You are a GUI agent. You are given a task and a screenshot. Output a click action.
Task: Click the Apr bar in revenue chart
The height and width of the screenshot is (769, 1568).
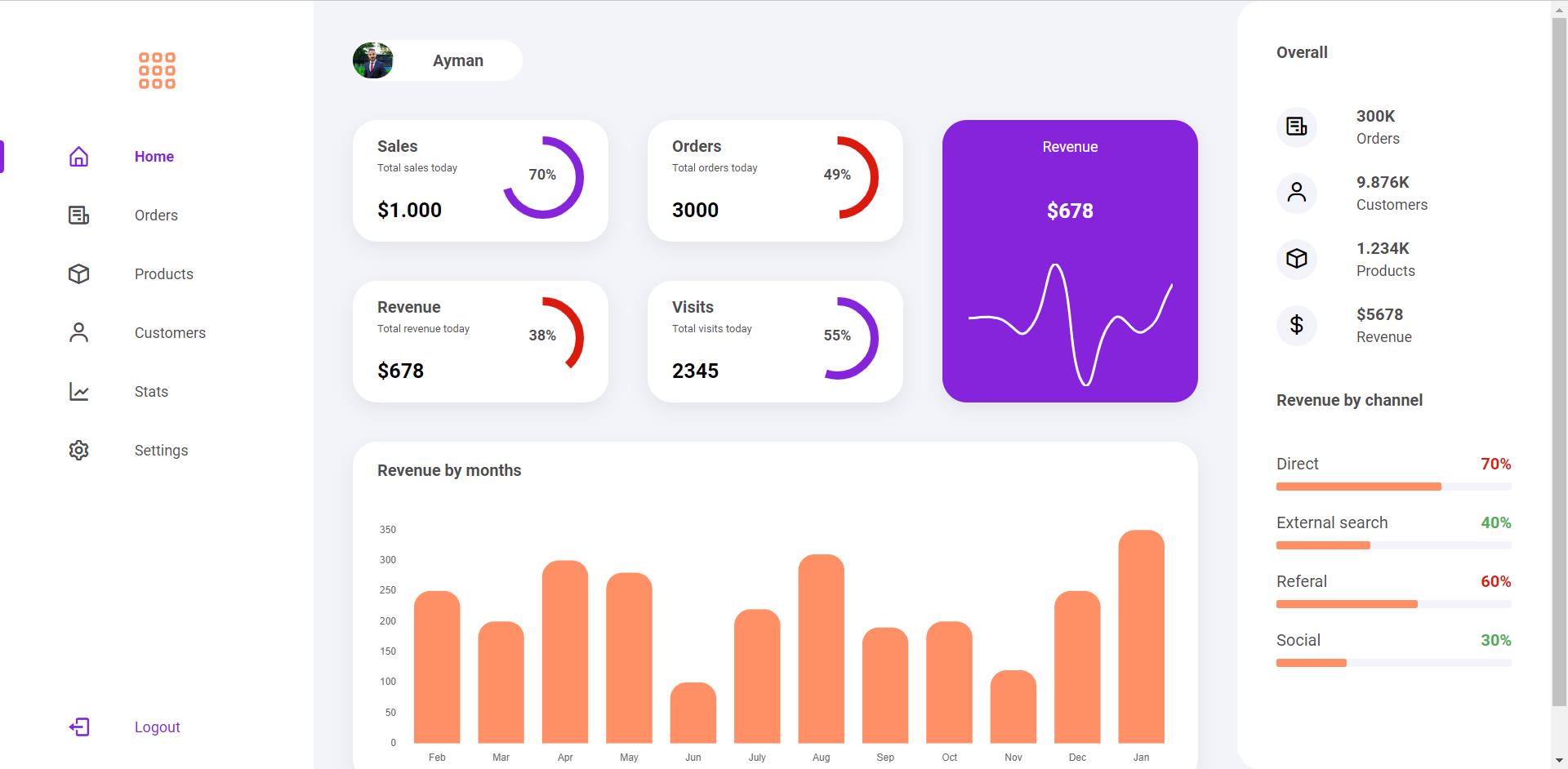click(565, 651)
